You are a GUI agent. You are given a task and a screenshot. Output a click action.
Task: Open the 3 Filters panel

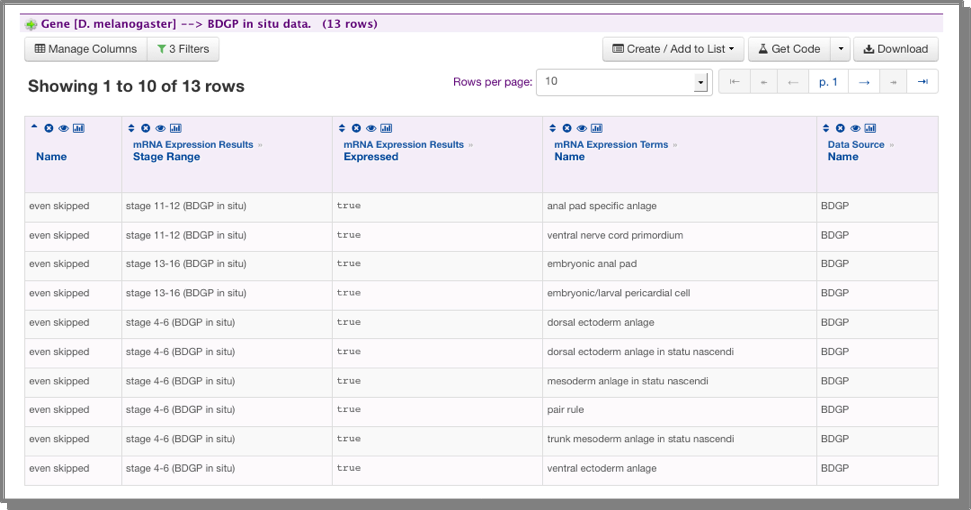point(183,49)
